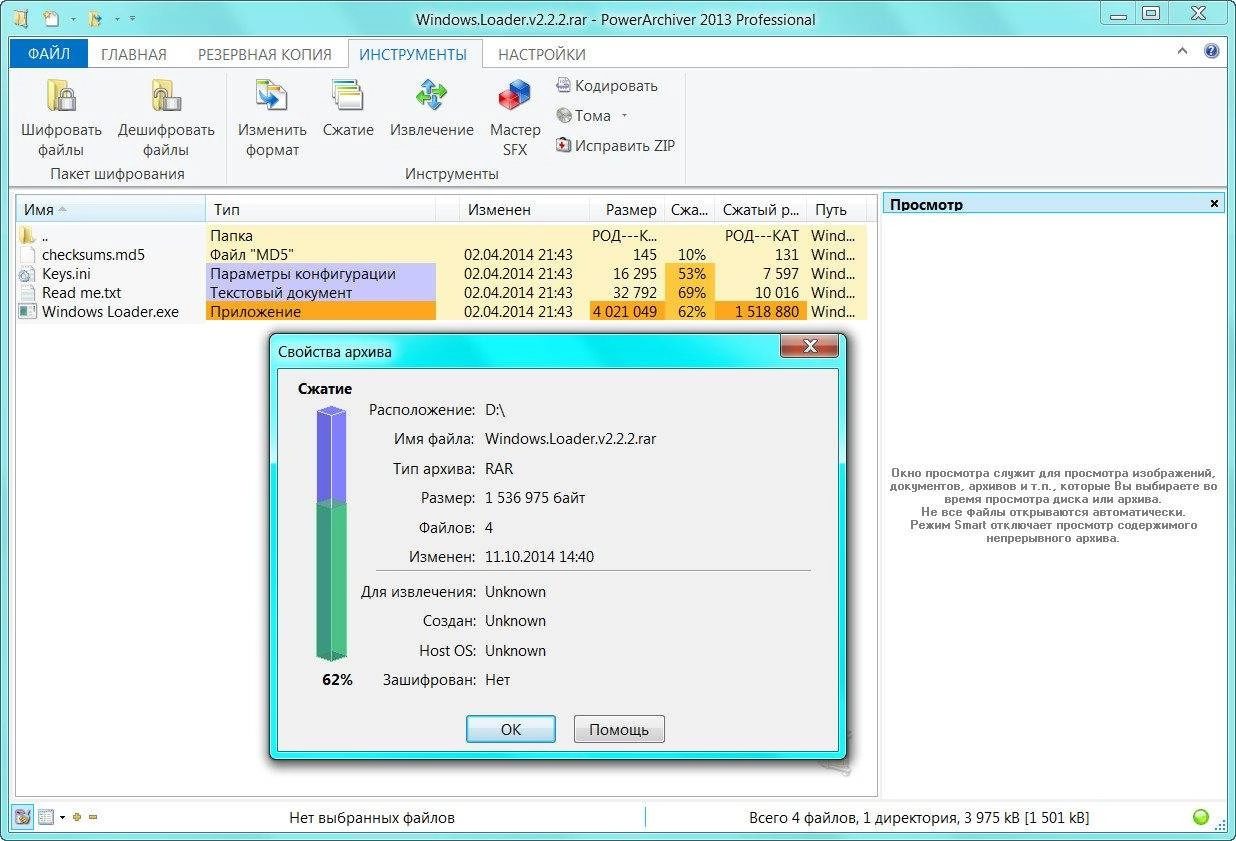Viewport: 1236px width, 841px height.
Task: Switch to the ГЛАВНАЯ tab
Action: tap(133, 54)
